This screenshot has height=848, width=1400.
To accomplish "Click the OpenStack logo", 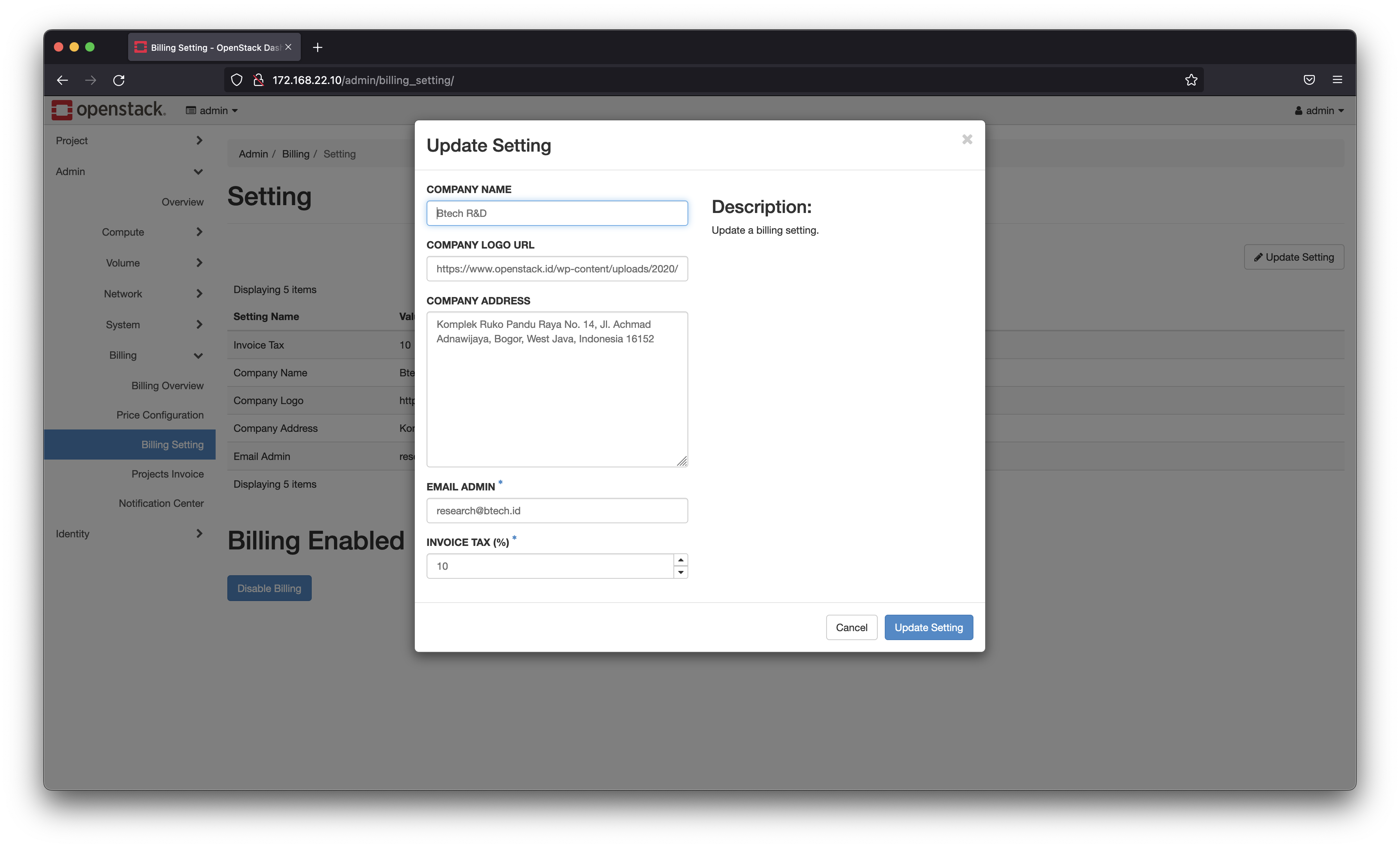I will [x=109, y=110].
